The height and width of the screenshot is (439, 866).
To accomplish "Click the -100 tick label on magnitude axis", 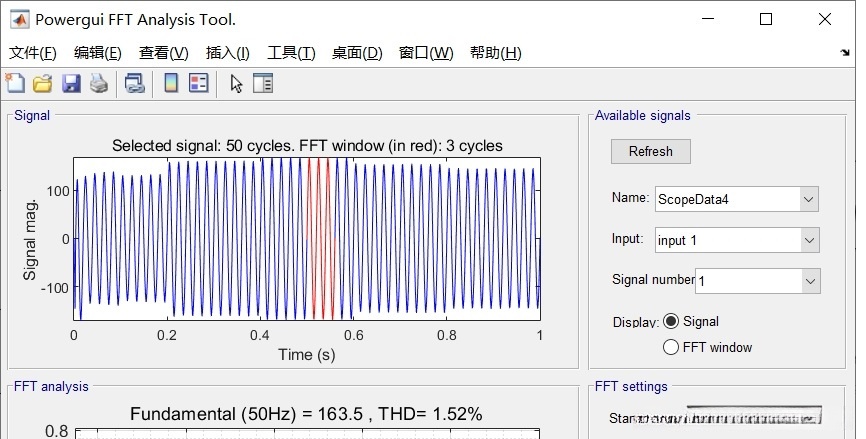I will [55, 288].
